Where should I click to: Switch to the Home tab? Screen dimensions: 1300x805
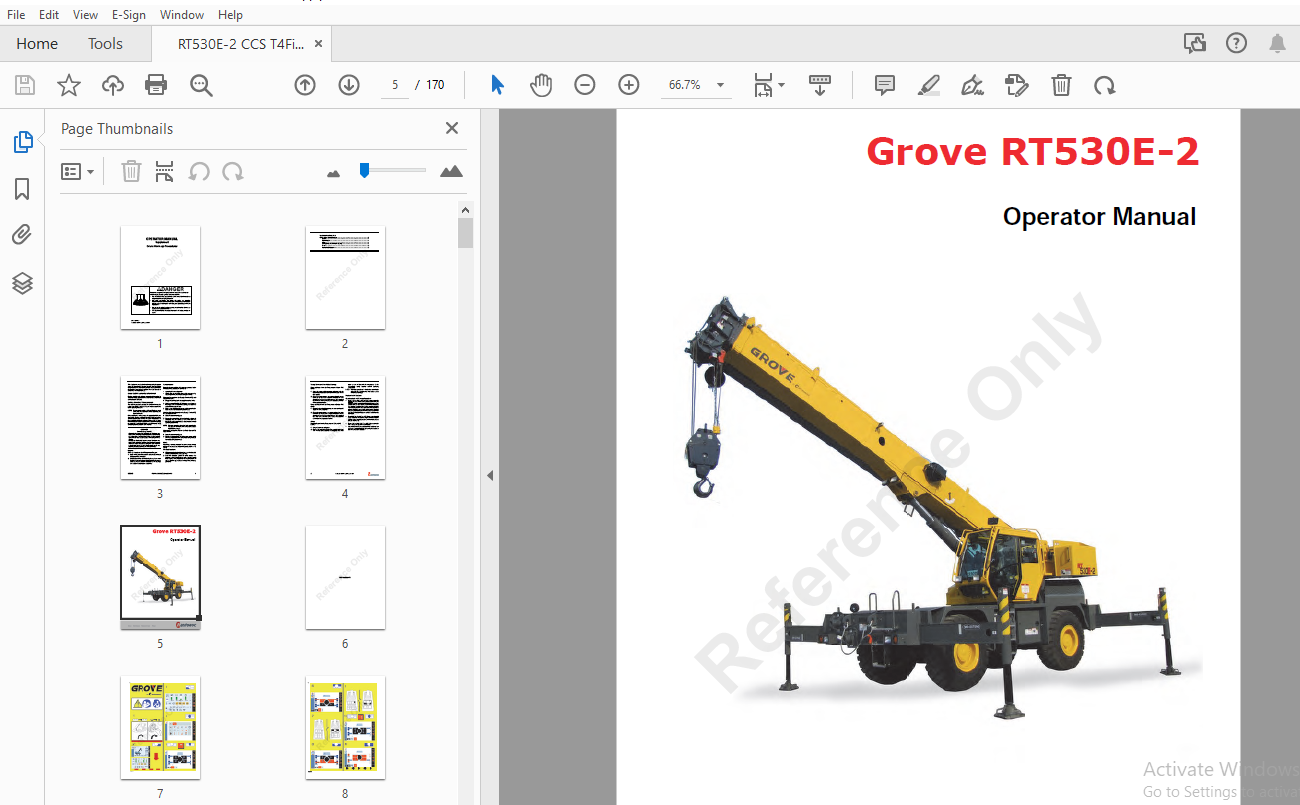(37, 44)
